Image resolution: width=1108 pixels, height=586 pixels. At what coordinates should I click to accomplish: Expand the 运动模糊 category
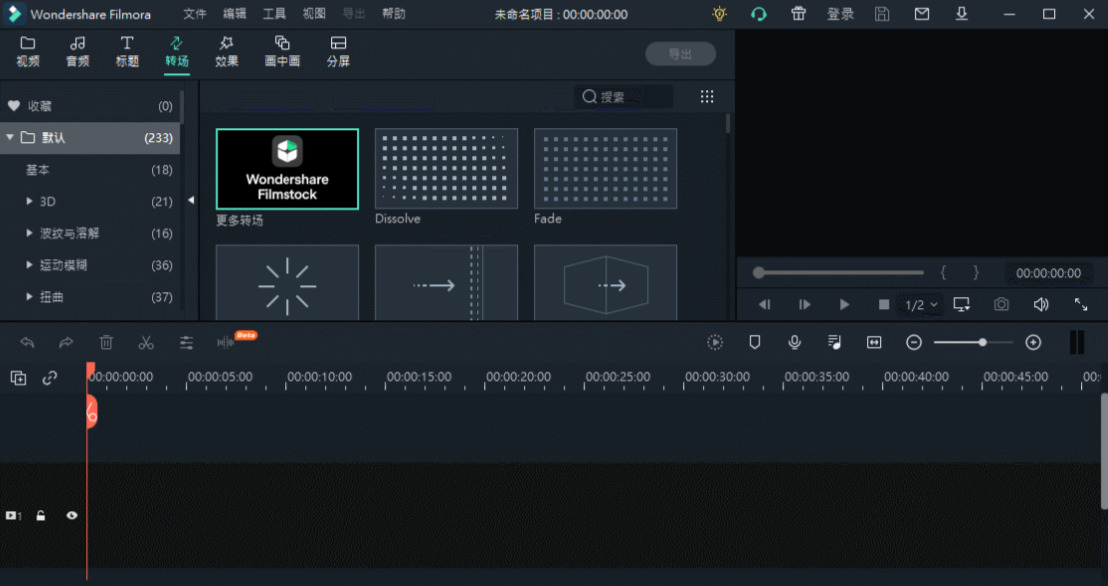tap(29, 265)
